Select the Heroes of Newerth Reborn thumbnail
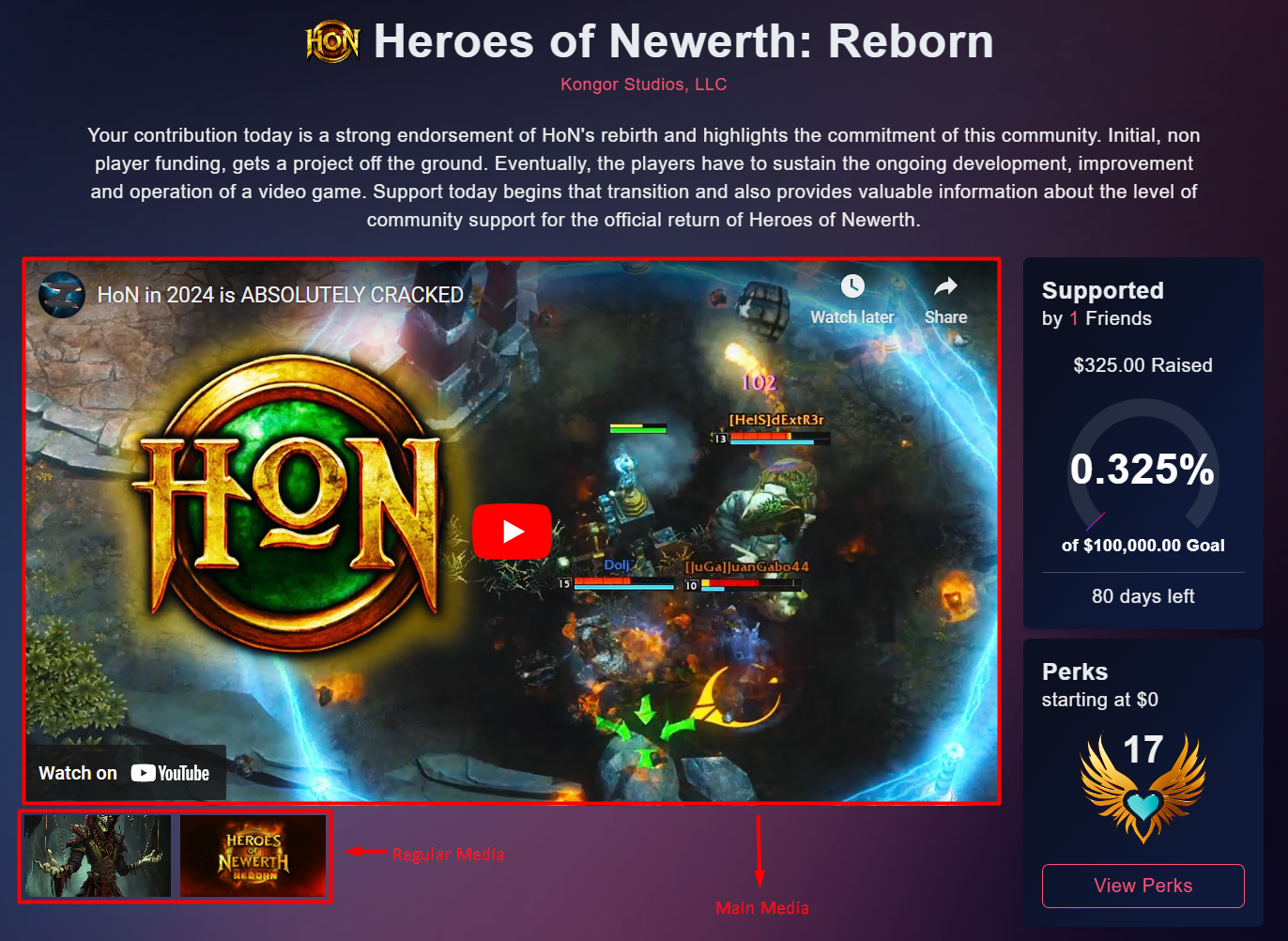1288x941 pixels. [x=253, y=856]
